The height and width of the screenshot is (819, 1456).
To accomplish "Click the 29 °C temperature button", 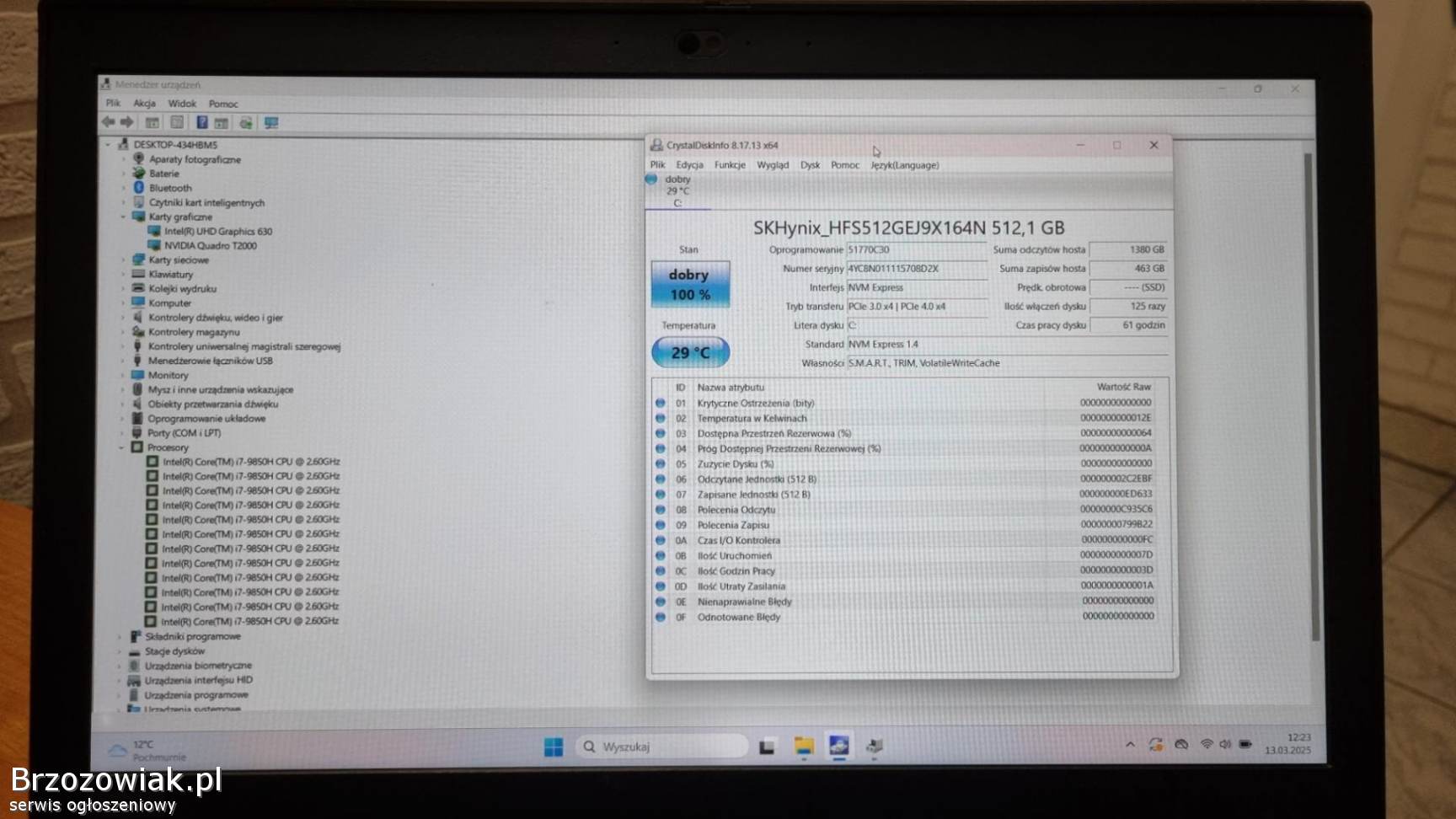I will [x=690, y=352].
